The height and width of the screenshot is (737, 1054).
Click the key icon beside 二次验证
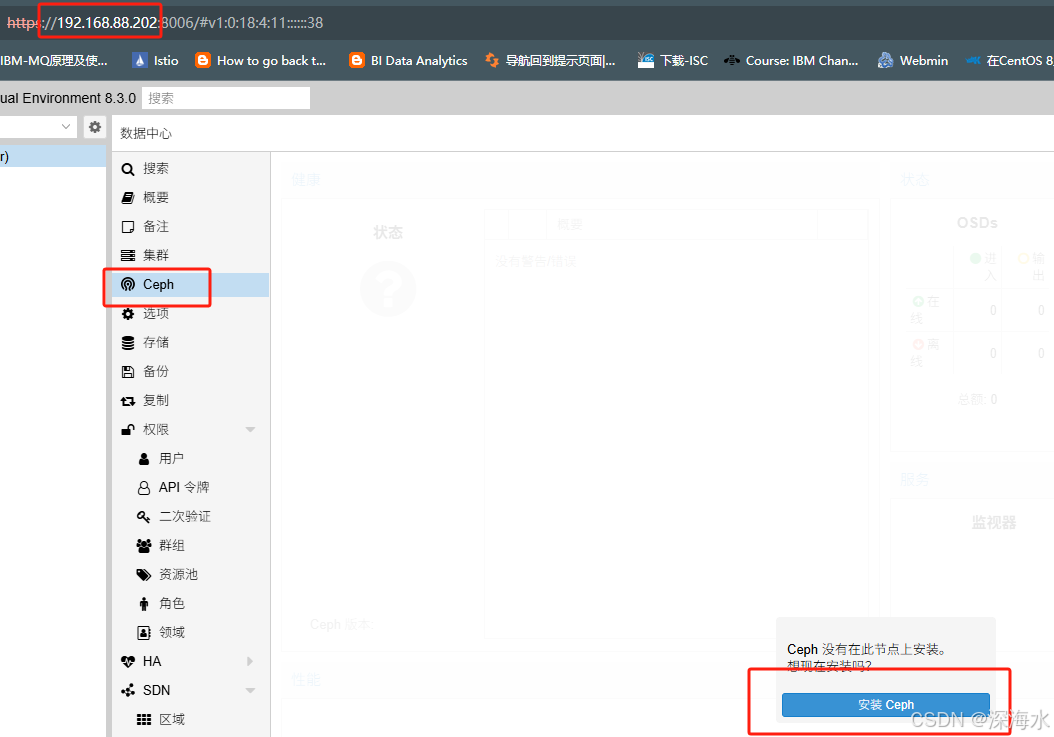click(143, 517)
